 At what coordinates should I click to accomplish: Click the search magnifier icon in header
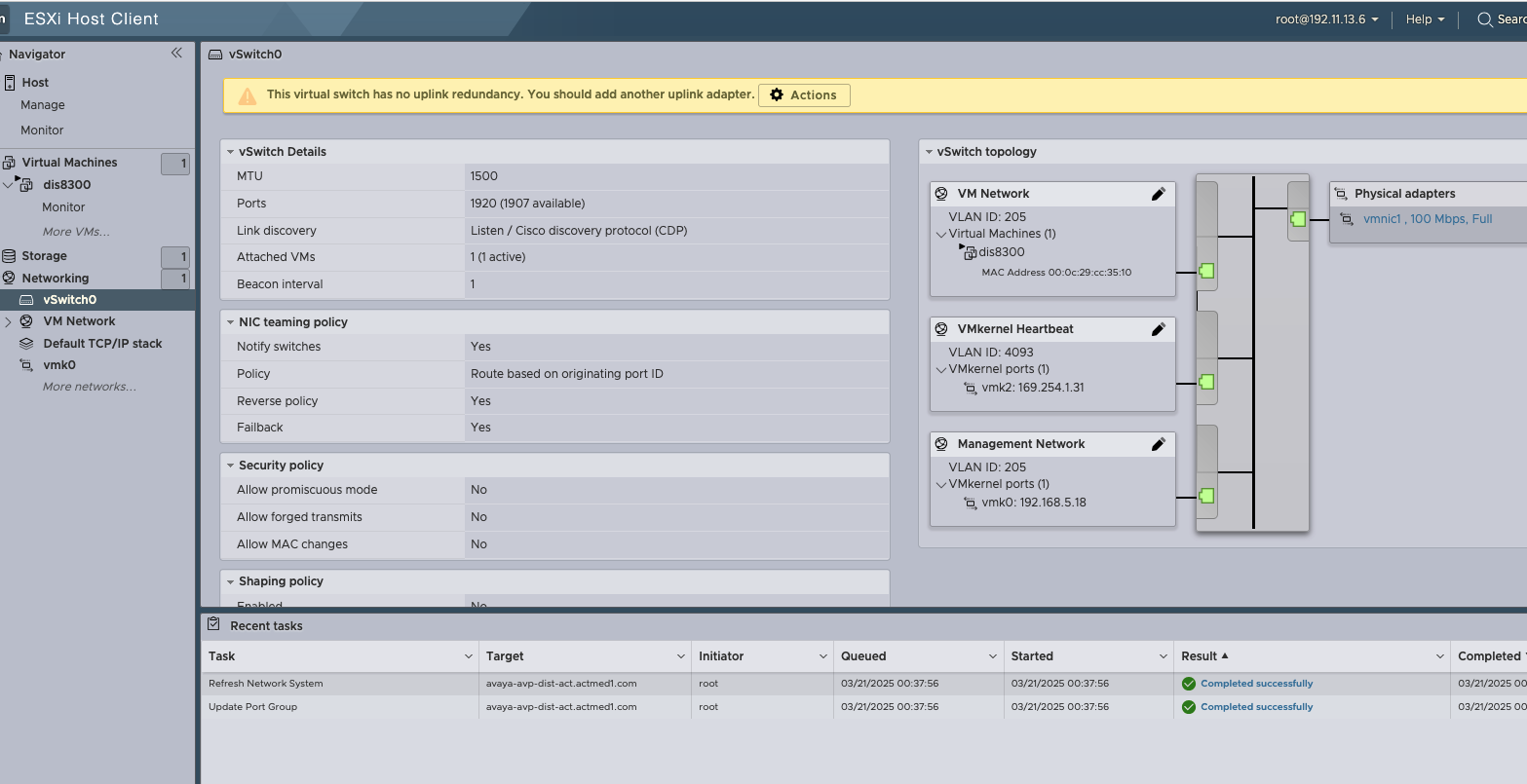(x=1485, y=19)
